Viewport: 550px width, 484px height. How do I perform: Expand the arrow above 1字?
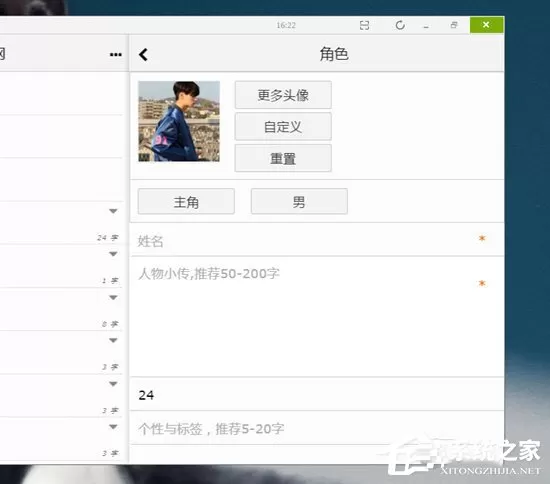click(x=113, y=254)
